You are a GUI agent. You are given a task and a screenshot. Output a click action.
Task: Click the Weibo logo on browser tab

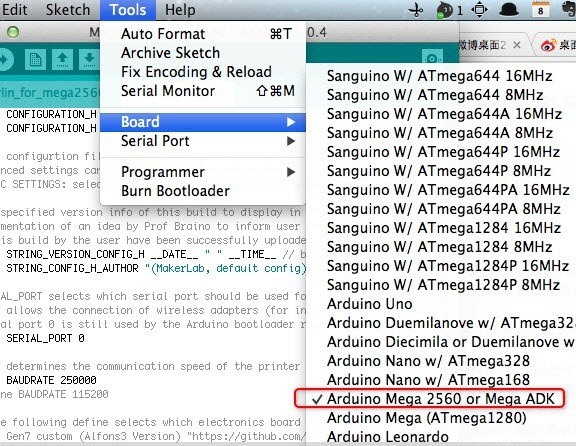pos(548,45)
